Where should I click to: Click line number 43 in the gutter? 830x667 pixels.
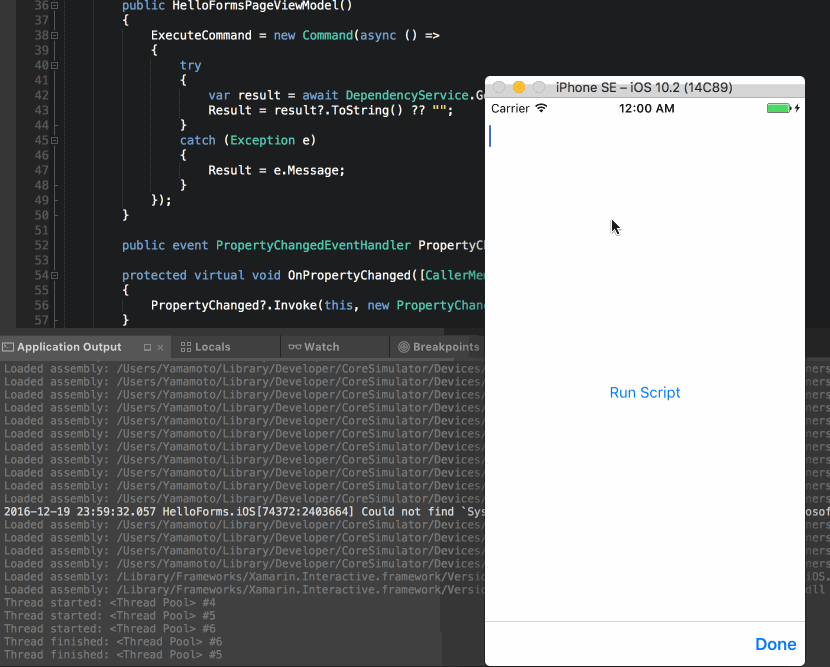coord(41,110)
